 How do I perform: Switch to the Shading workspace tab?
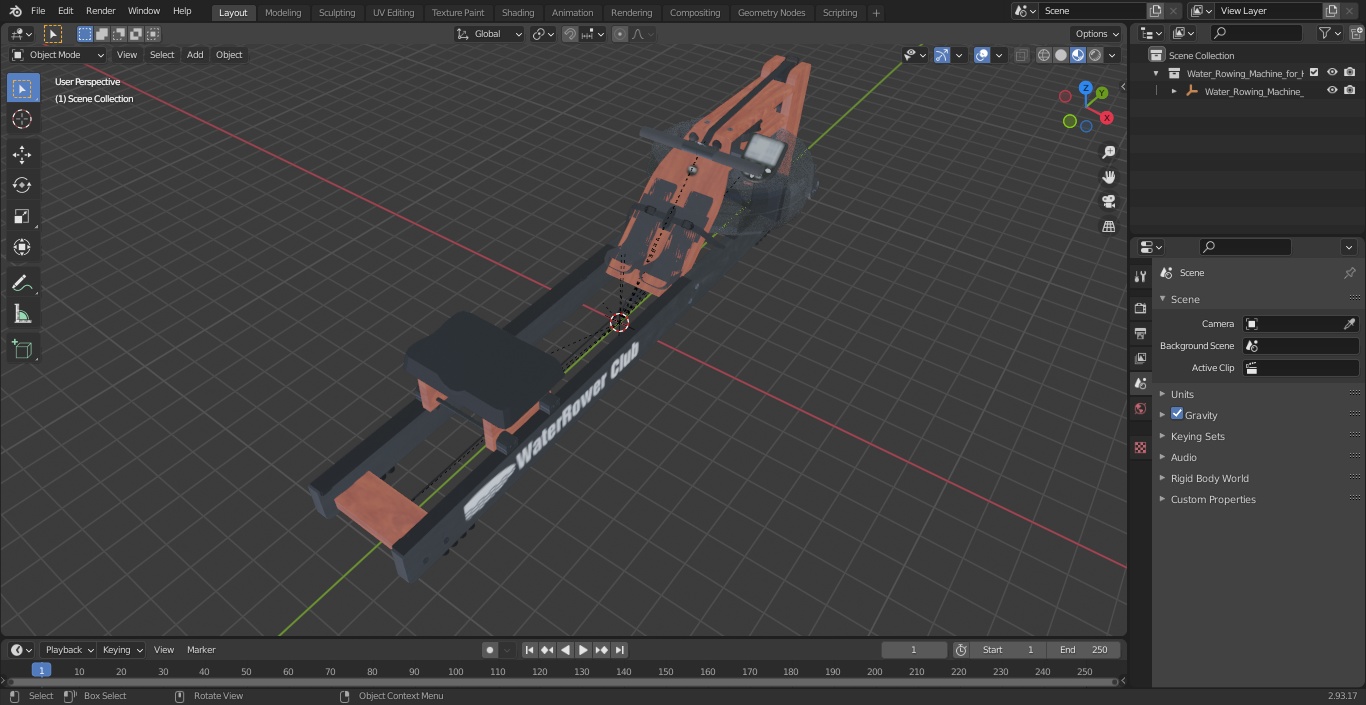click(518, 12)
